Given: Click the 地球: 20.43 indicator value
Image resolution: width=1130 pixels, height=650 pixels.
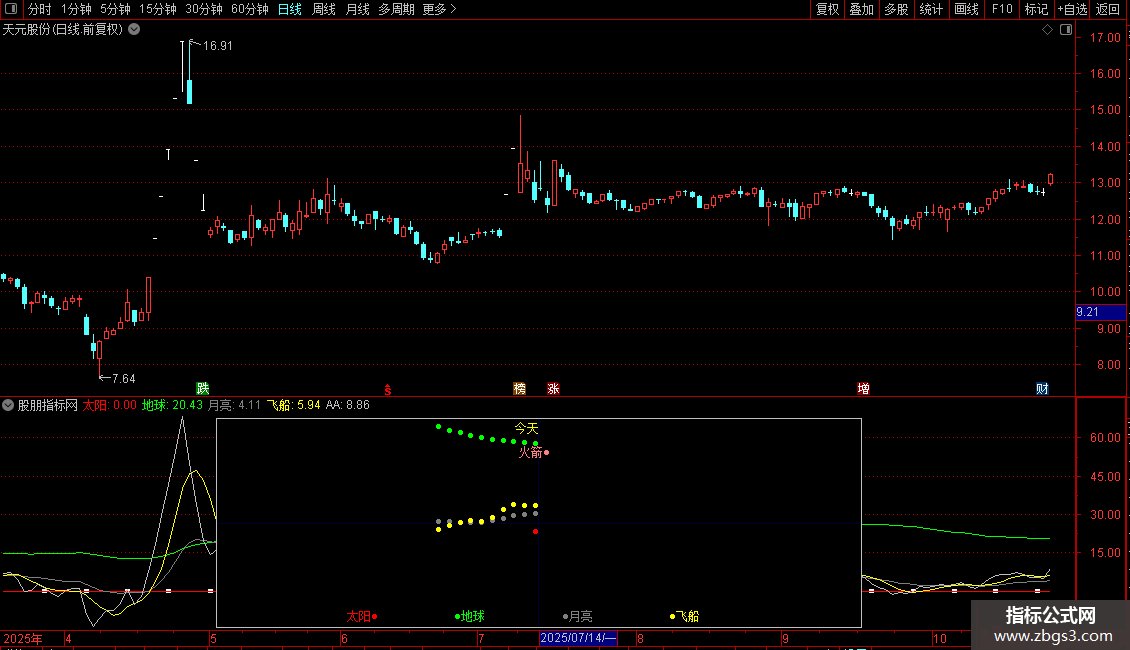Looking at the screenshot, I should (172, 405).
